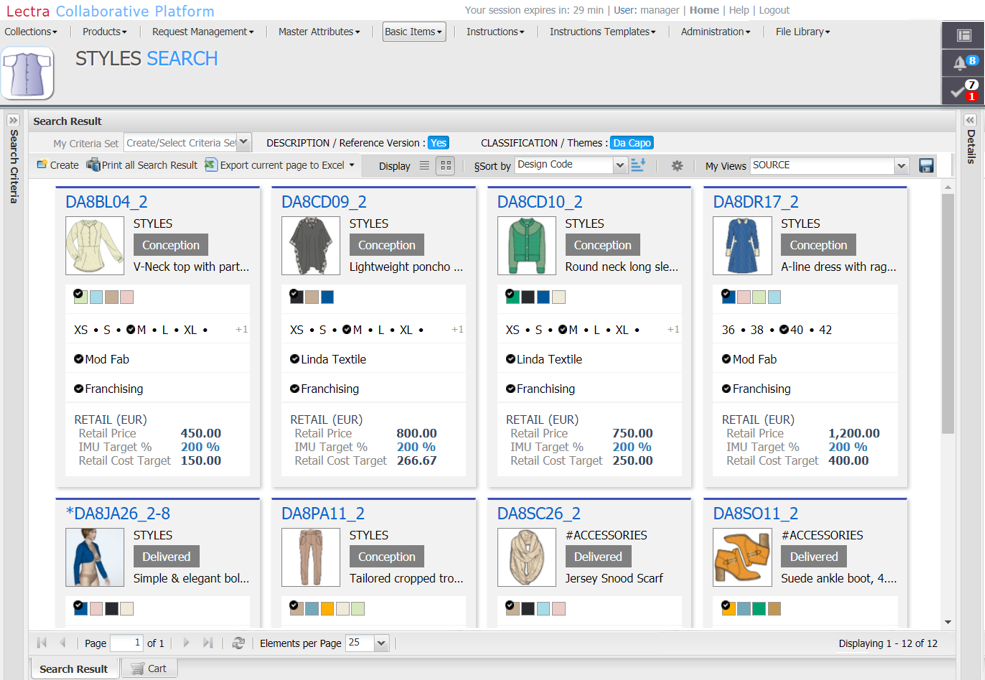985x680 pixels.
Task: Save current view with floppy disk icon
Action: pyautogui.click(x=926, y=166)
